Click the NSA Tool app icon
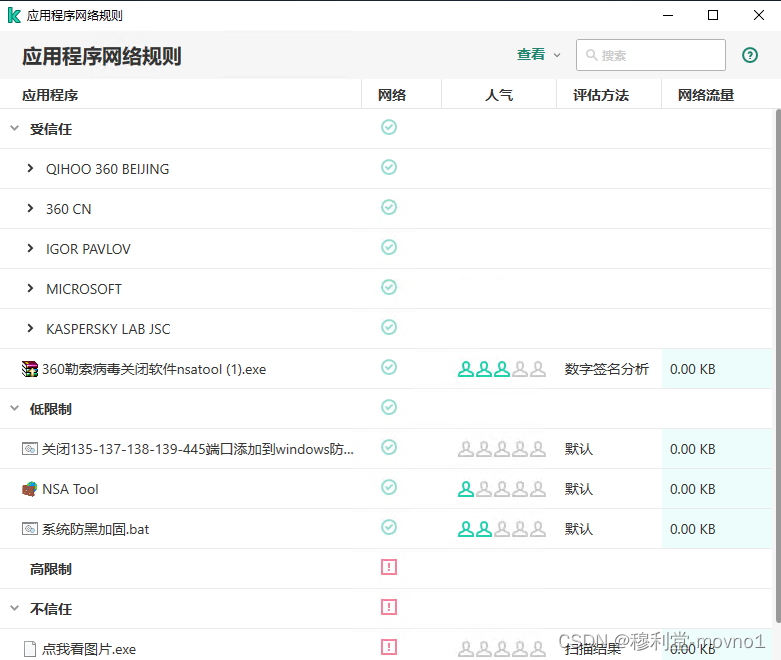 click(30, 489)
